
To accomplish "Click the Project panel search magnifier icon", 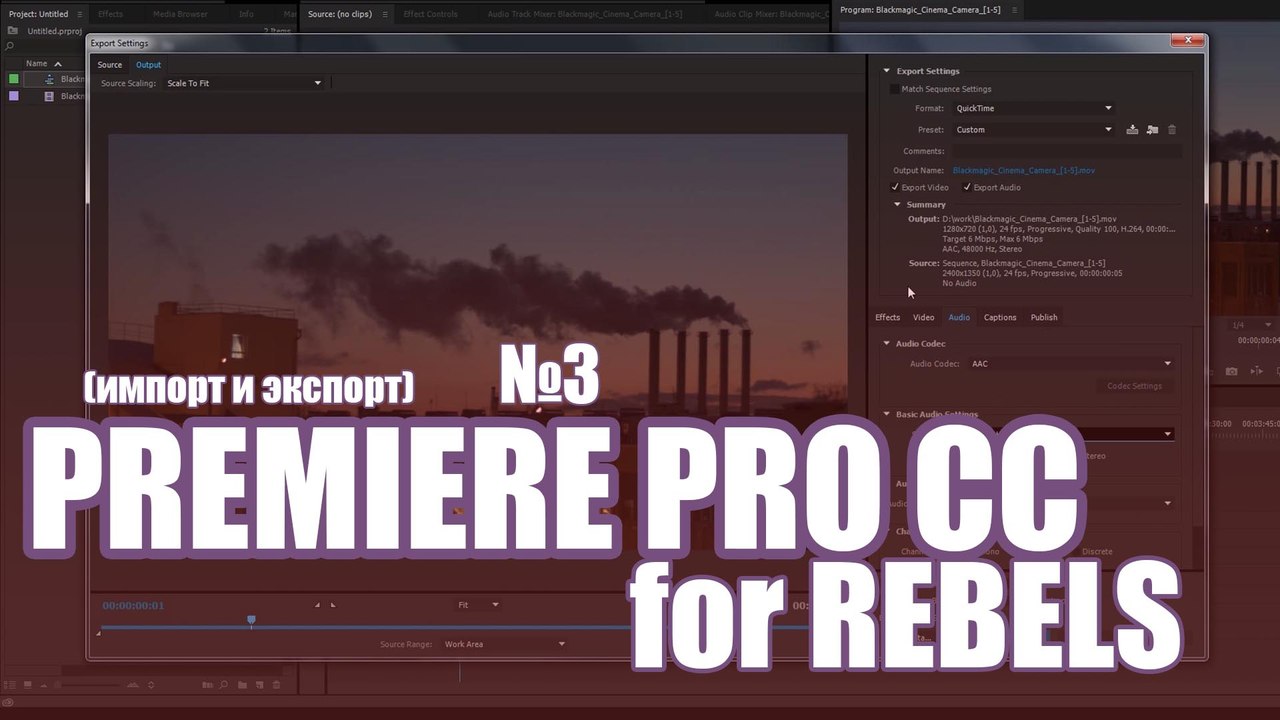I will (x=10, y=46).
